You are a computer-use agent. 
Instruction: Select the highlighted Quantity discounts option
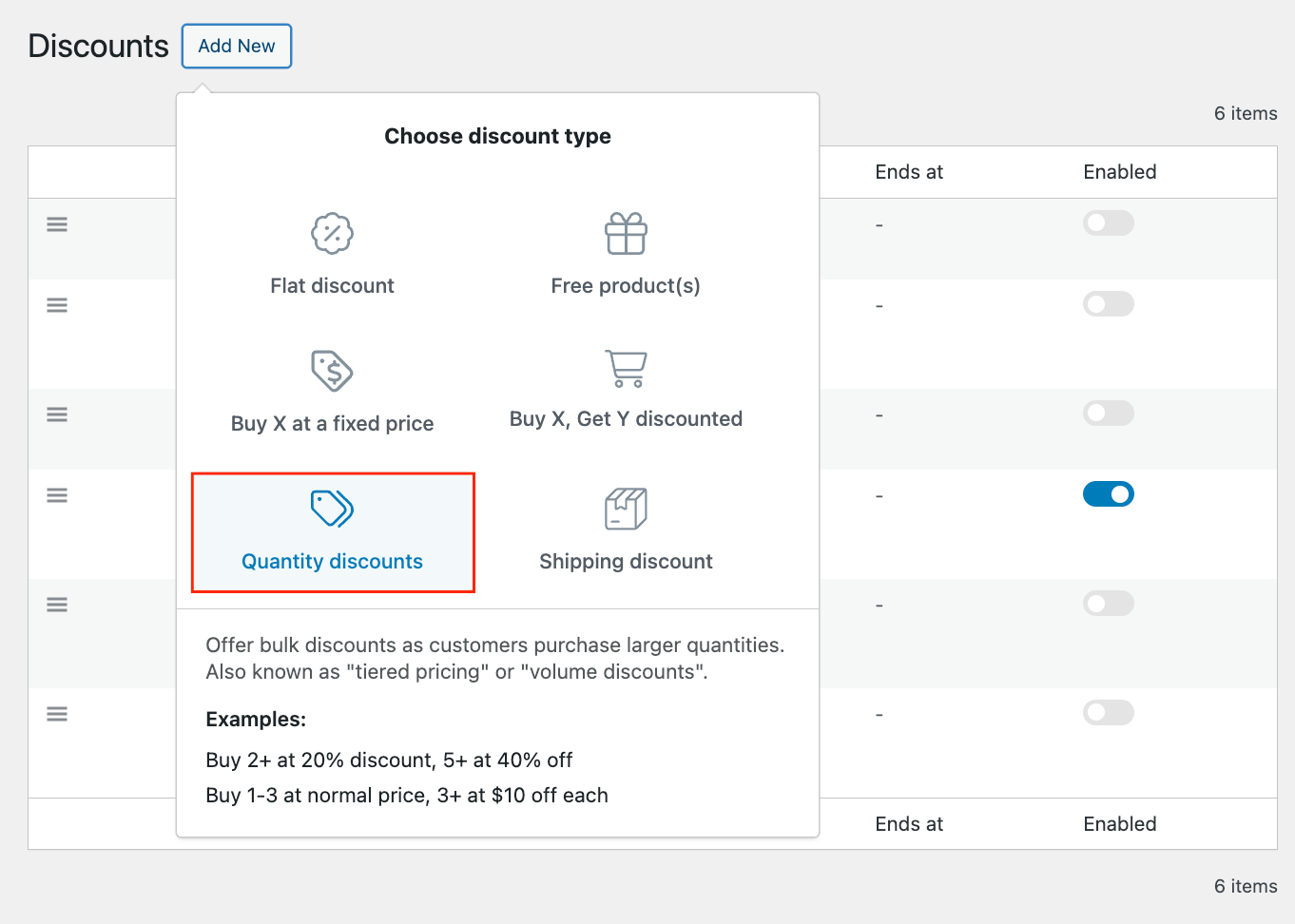click(x=332, y=532)
